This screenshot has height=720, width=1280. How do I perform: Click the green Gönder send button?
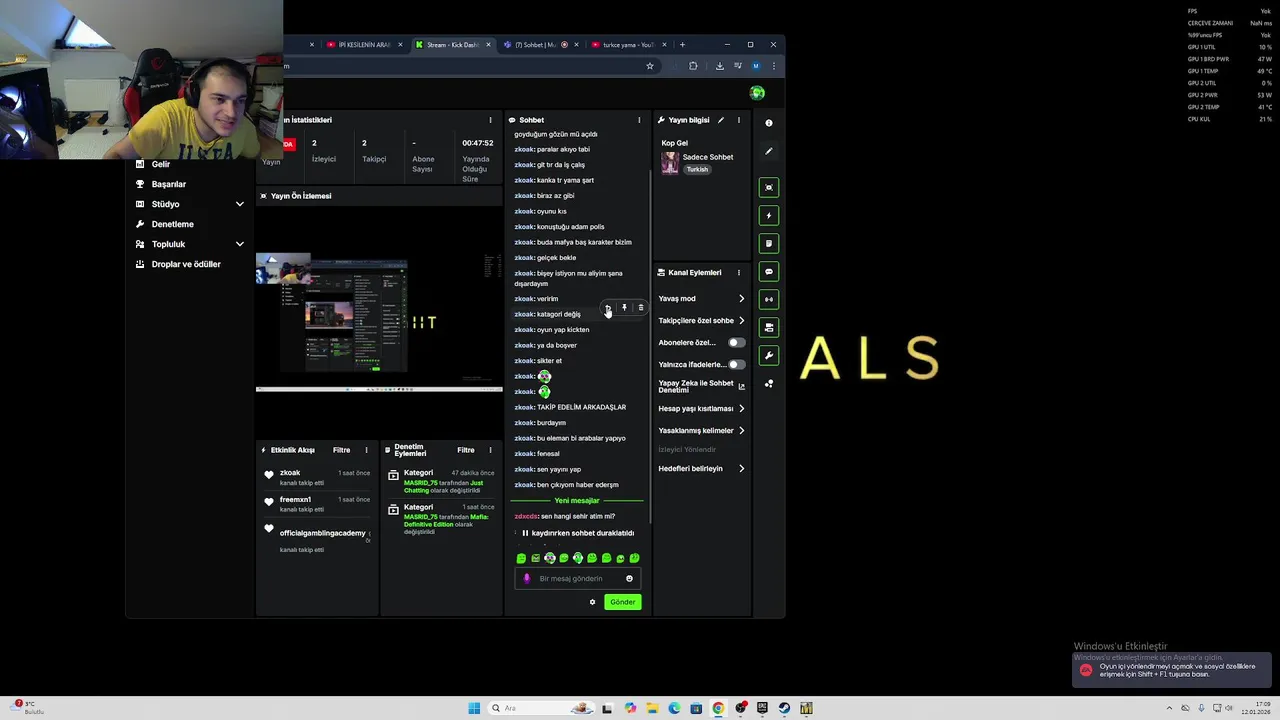coord(622,602)
